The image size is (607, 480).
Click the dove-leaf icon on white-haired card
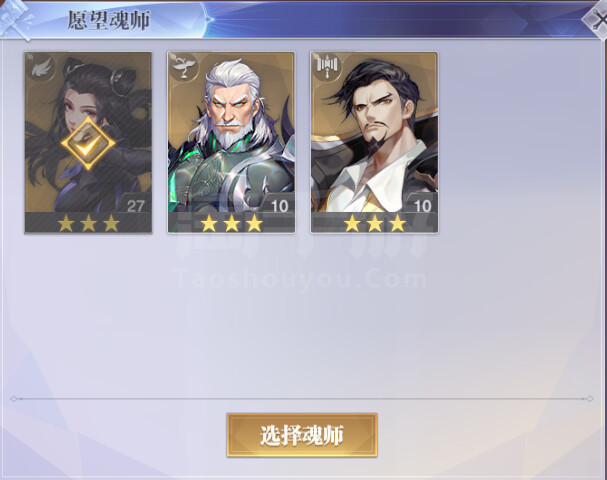[183, 67]
